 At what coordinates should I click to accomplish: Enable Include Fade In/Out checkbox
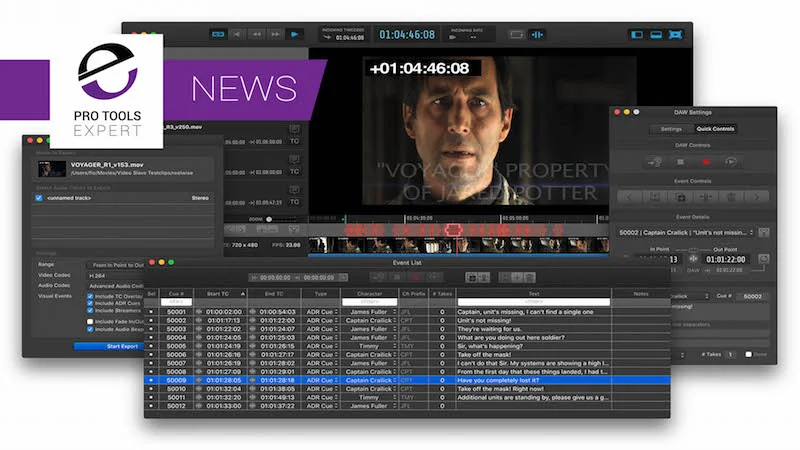(90, 322)
